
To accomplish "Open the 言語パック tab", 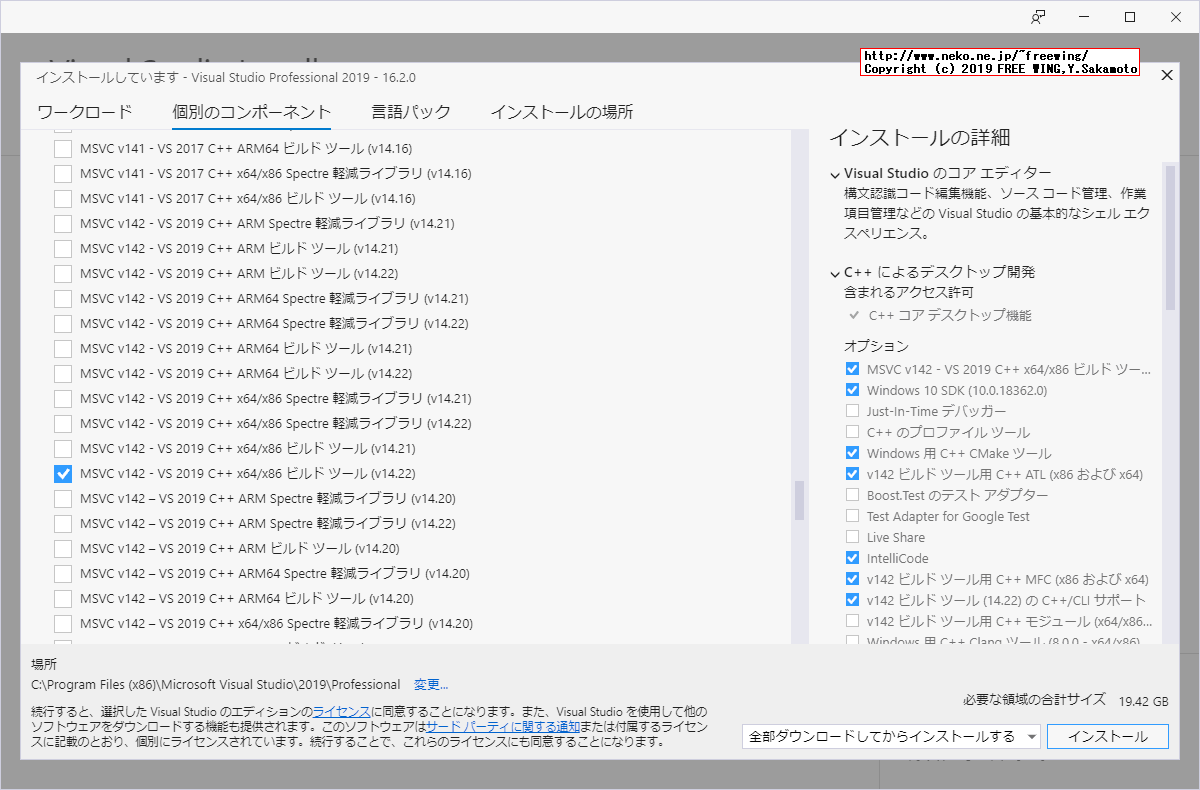I will pos(411,112).
